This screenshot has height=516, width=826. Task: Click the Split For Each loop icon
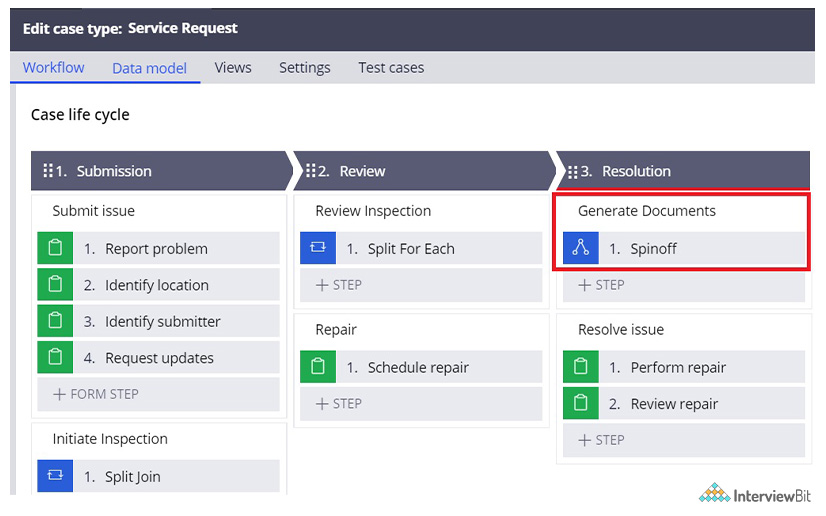point(318,248)
